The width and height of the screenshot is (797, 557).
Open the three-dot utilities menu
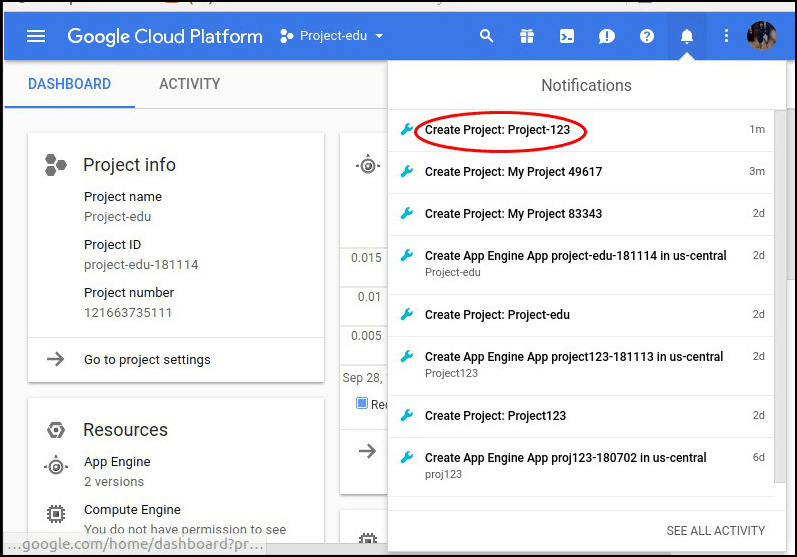726,36
